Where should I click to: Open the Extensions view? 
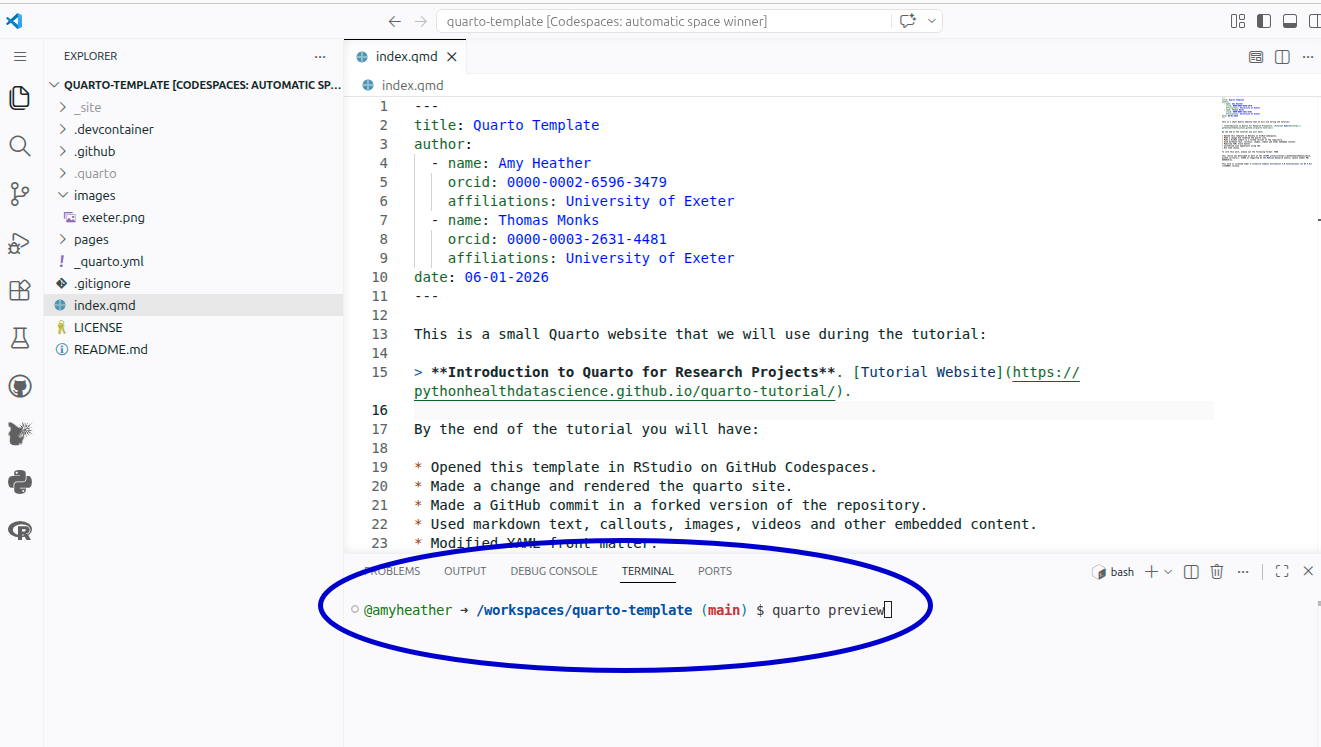pos(20,290)
